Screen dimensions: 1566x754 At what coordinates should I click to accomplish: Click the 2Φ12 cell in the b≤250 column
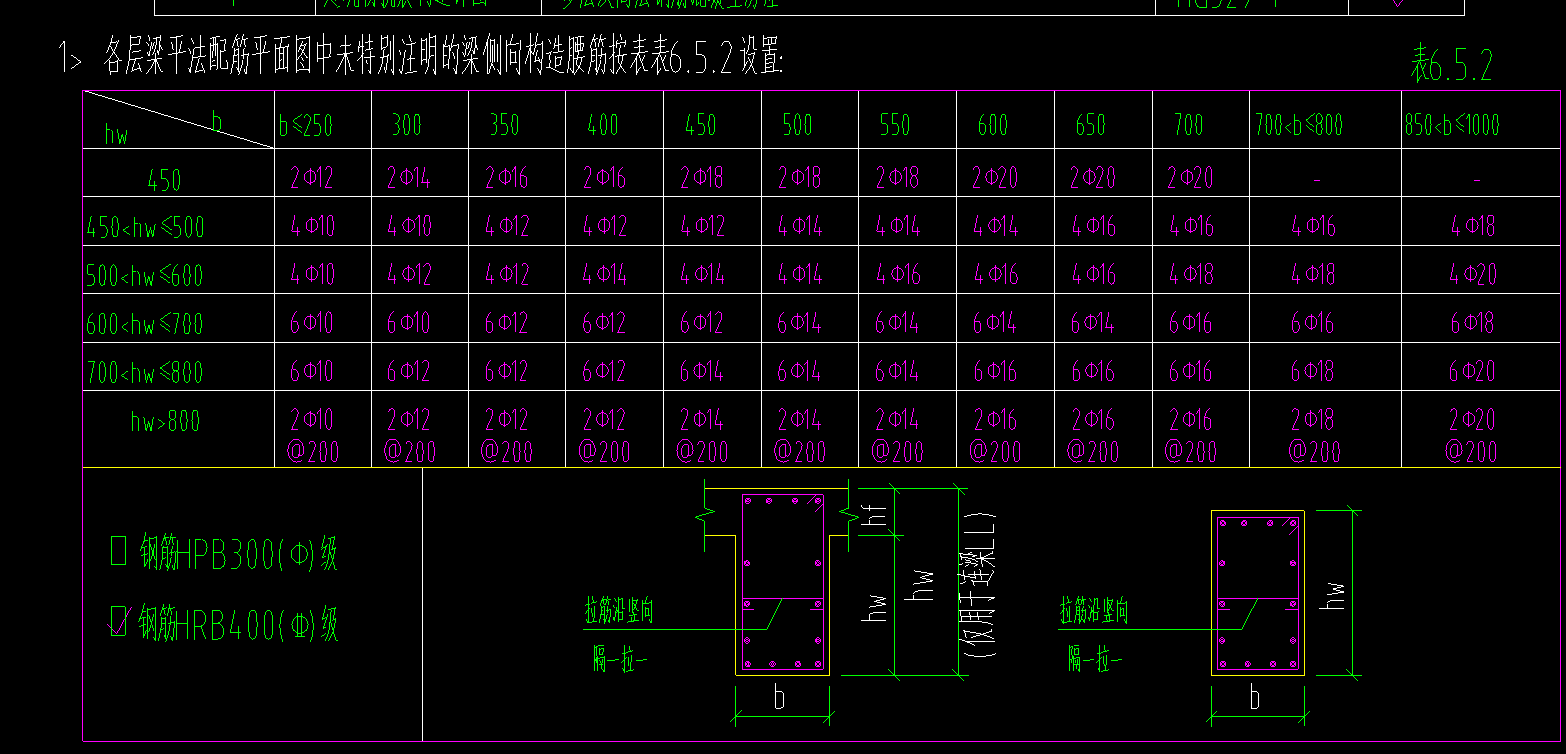coord(312,178)
